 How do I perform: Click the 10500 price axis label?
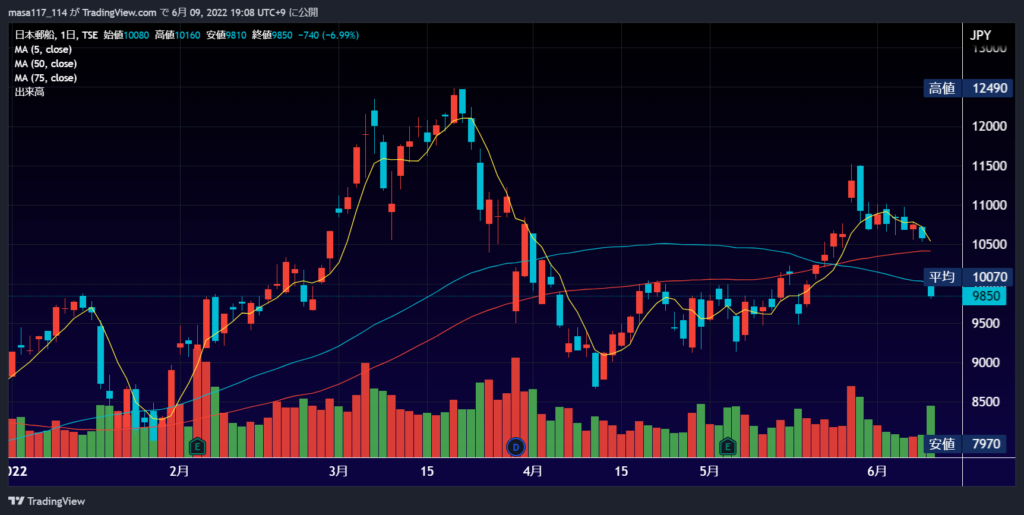tap(989, 245)
